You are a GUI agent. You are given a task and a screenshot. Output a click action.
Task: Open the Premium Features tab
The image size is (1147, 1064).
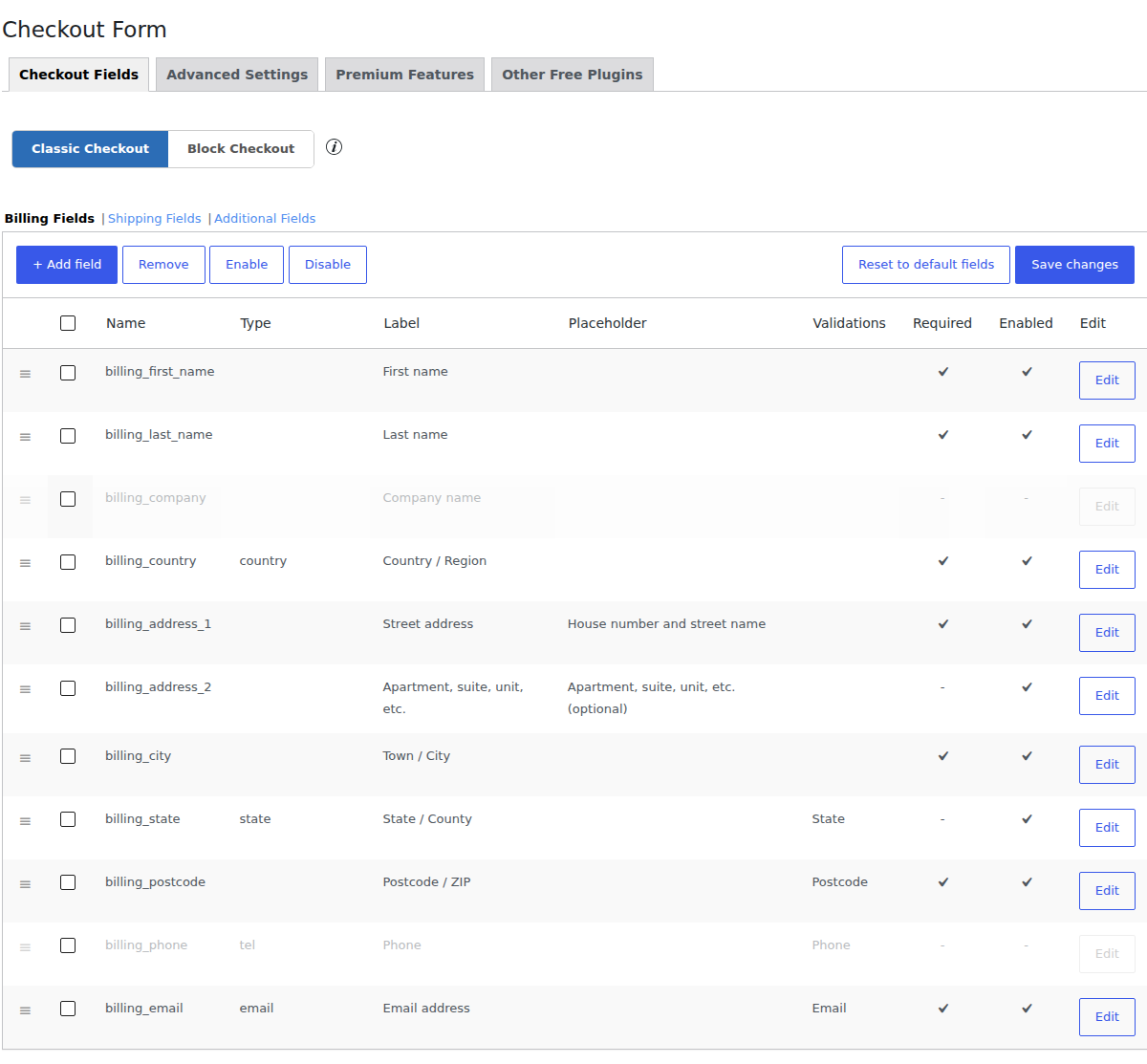(x=404, y=75)
